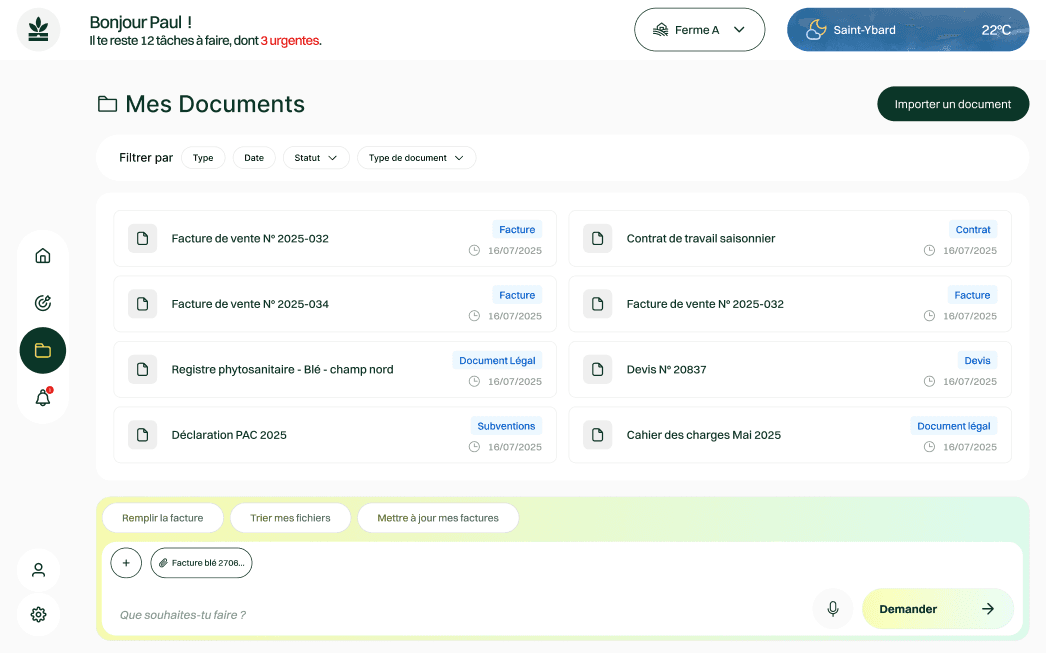Click the arrow icon on Demander button
This screenshot has width=1046, height=653.
click(988, 609)
